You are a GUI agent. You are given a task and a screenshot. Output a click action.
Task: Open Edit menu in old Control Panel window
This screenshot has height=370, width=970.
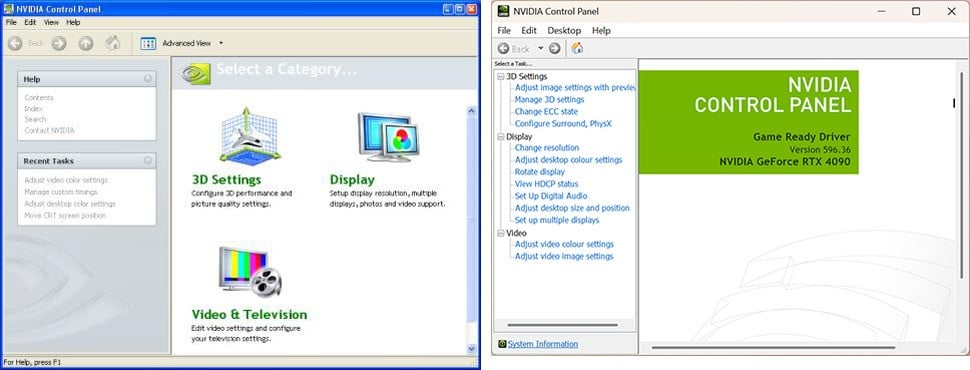point(30,22)
